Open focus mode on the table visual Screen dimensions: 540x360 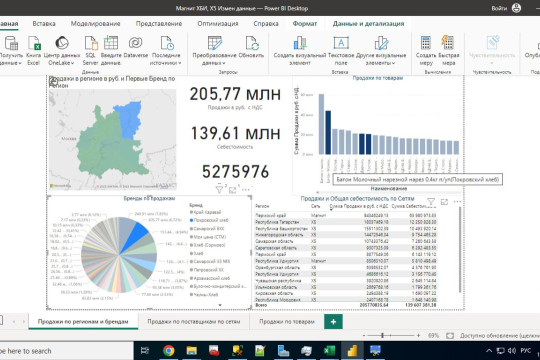444,202
